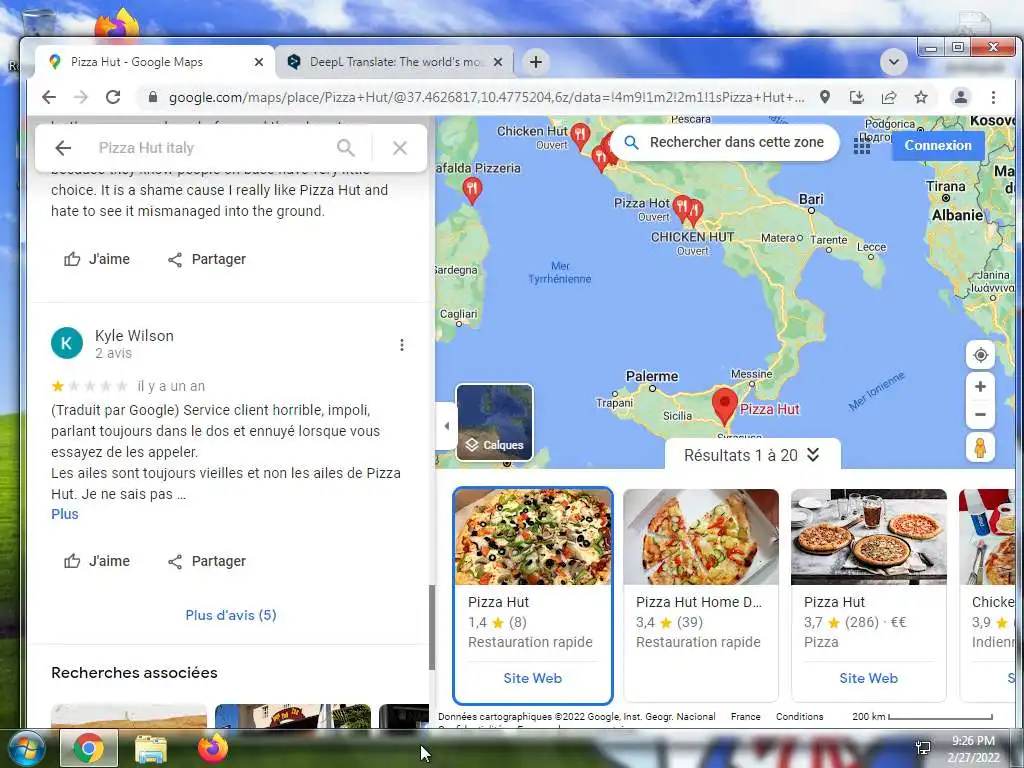Click Chrome icon in the taskbar
The image size is (1024, 768).
pos(88,748)
